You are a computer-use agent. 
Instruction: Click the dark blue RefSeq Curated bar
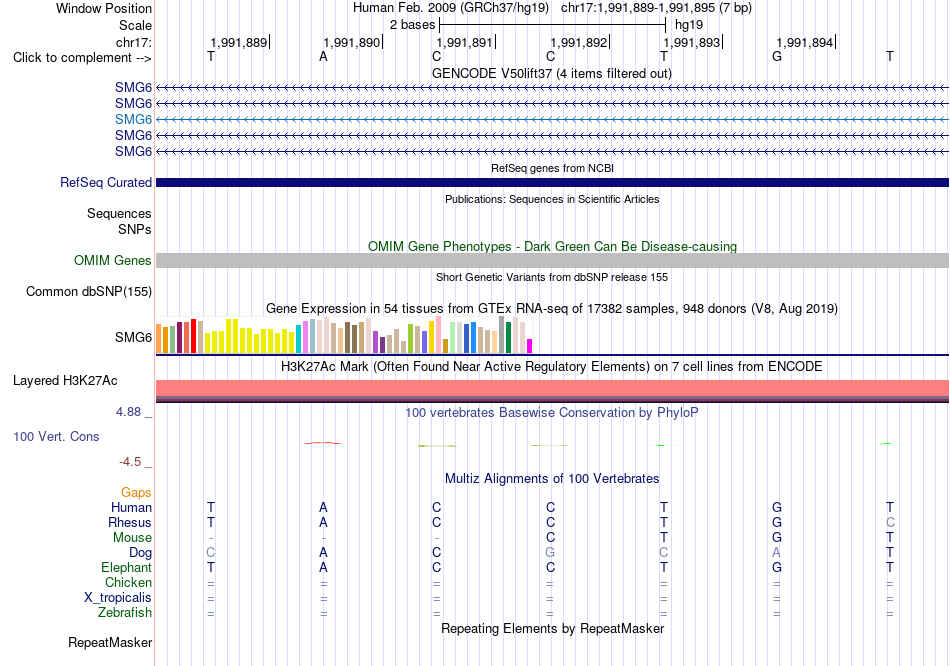pyautogui.click(x=552, y=182)
